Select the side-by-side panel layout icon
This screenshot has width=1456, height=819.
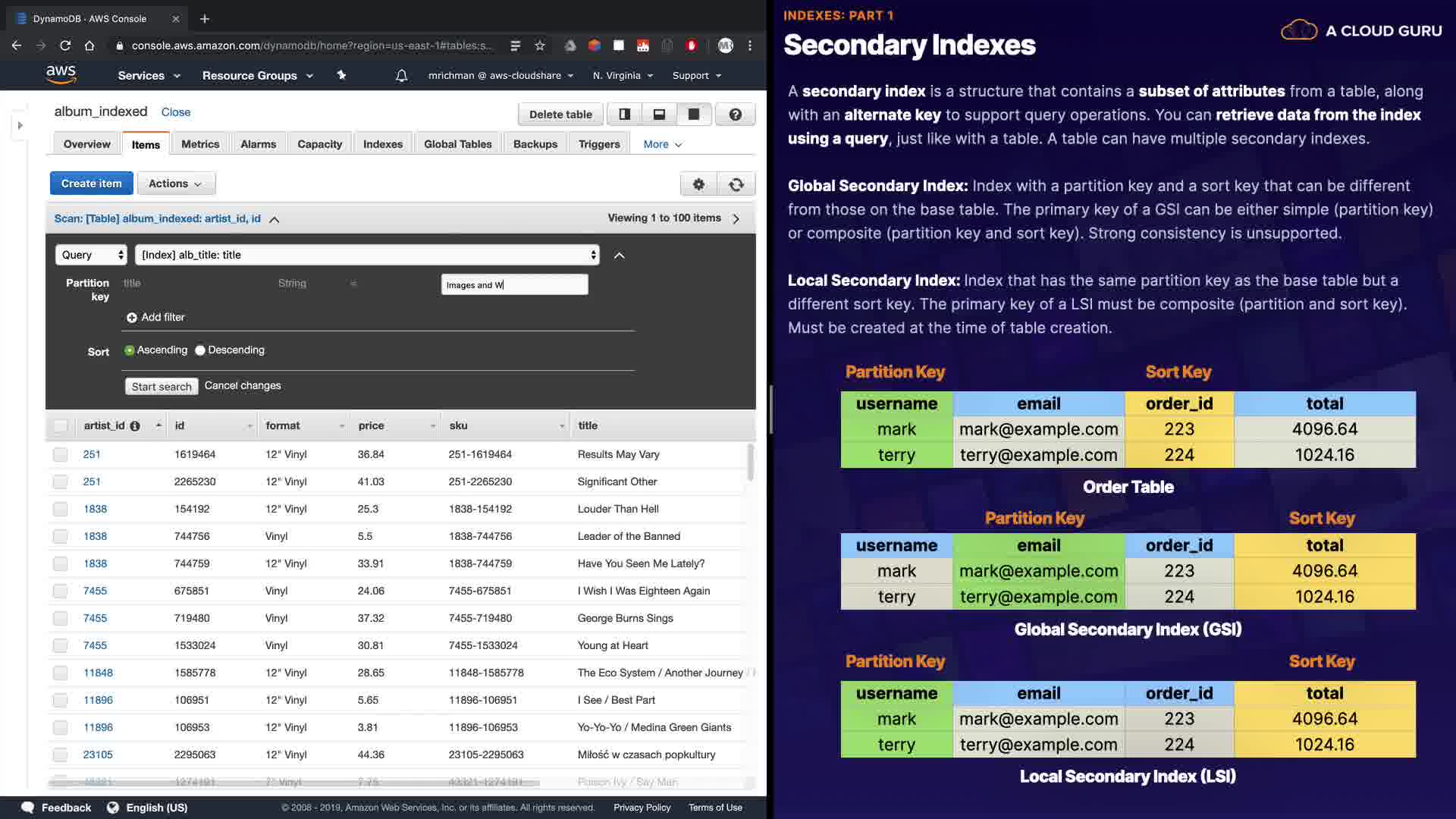coord(624,115)
